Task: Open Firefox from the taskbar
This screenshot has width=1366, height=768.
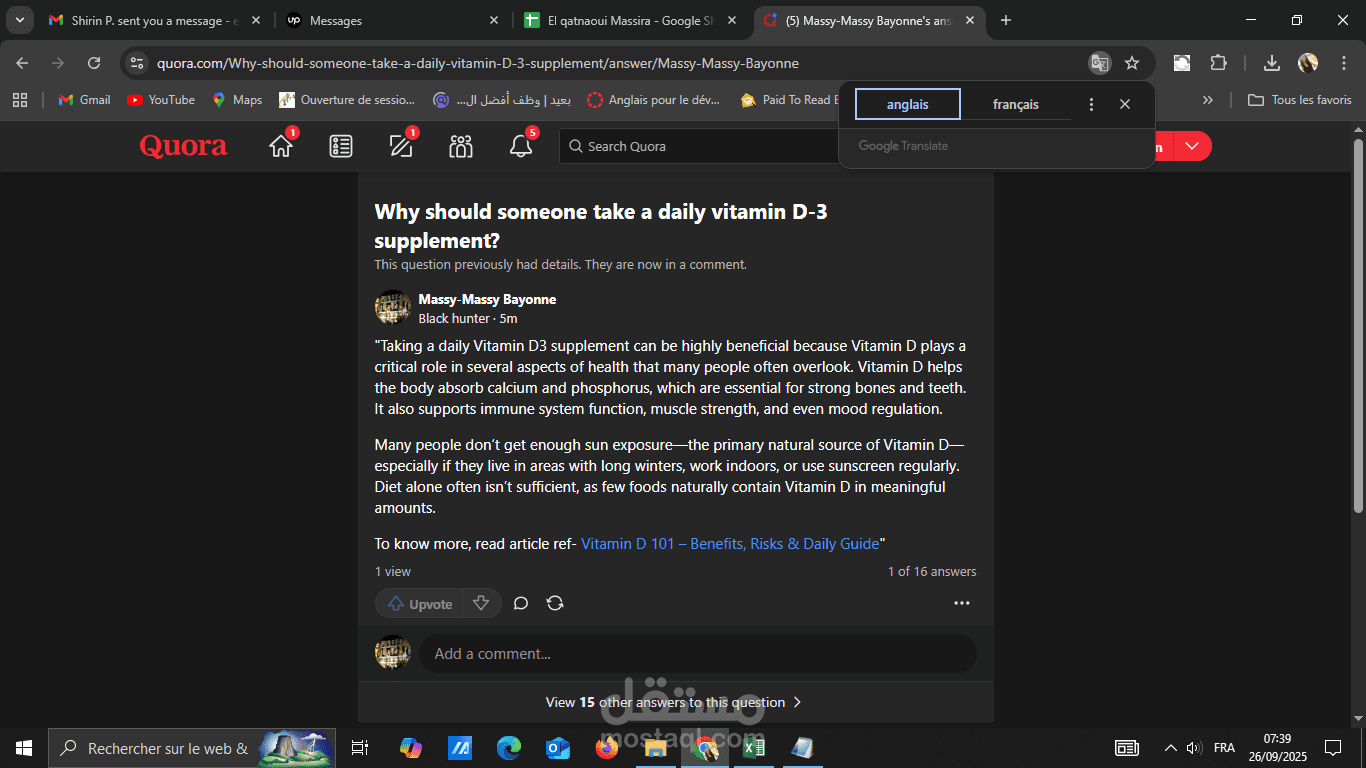Action: coord(607,748)
